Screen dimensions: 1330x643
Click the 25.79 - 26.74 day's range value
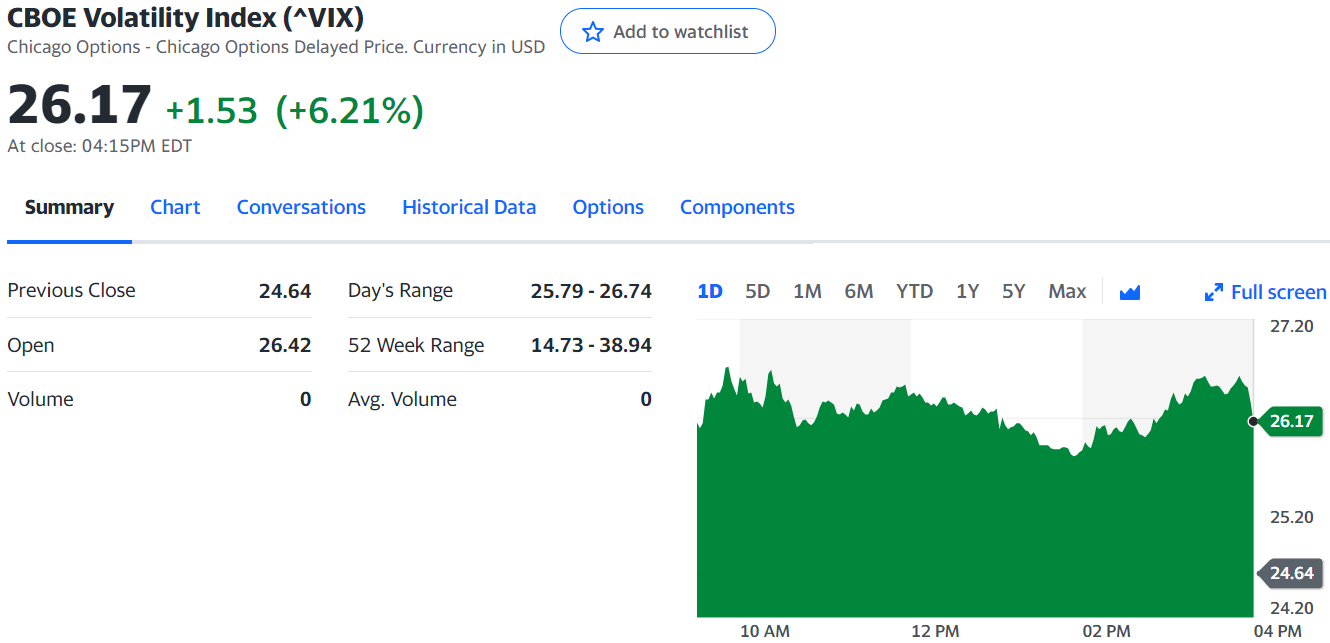pyautogui.click(x=591, y=291)
